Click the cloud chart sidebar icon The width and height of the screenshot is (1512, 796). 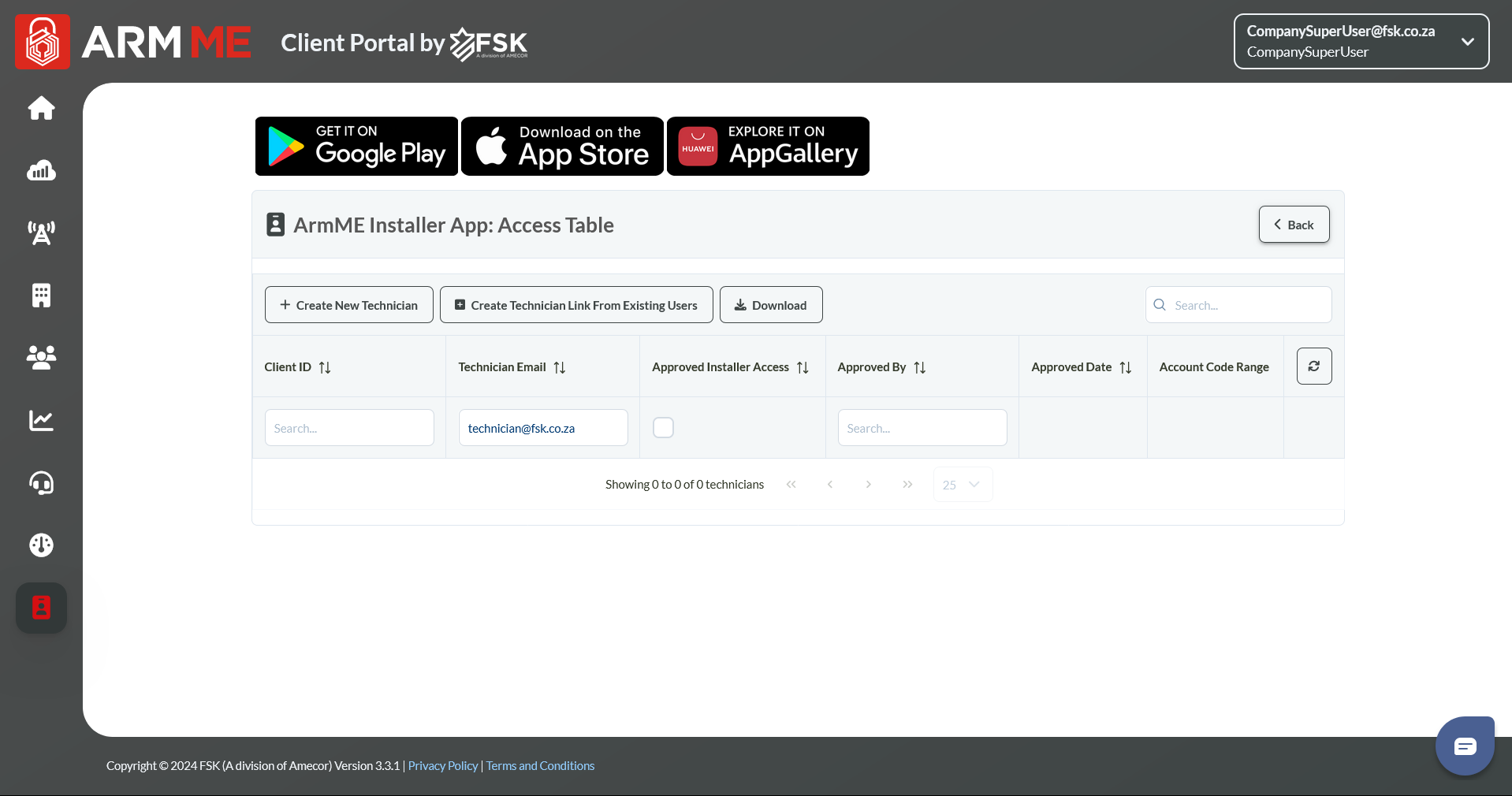(x=41, y=170)
